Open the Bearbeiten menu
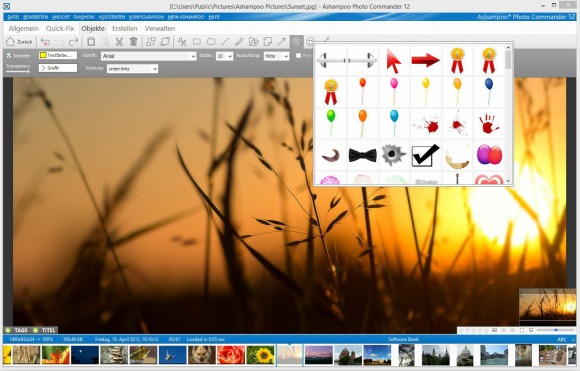The height and width of the screenshot is (371, 580). pyautogui.click(x=36, y=17)
